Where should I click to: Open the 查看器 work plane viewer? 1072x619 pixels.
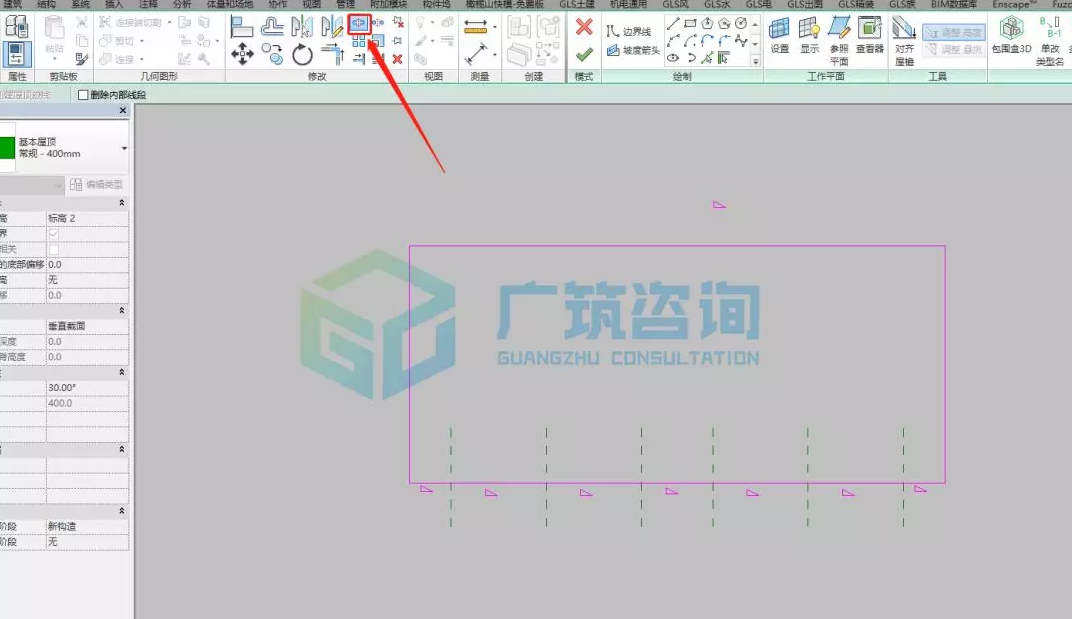tap(870, 36)
